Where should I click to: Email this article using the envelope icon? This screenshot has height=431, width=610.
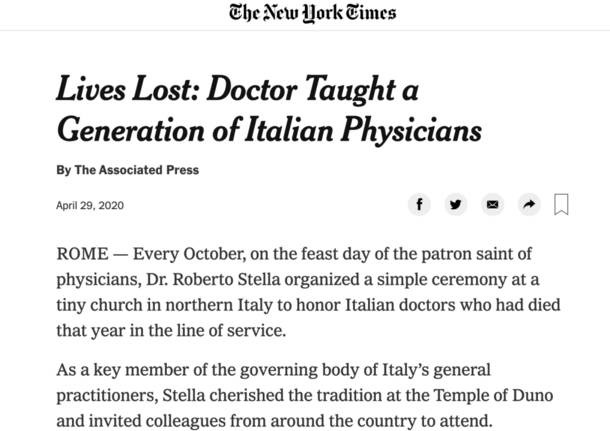[492, 204]
